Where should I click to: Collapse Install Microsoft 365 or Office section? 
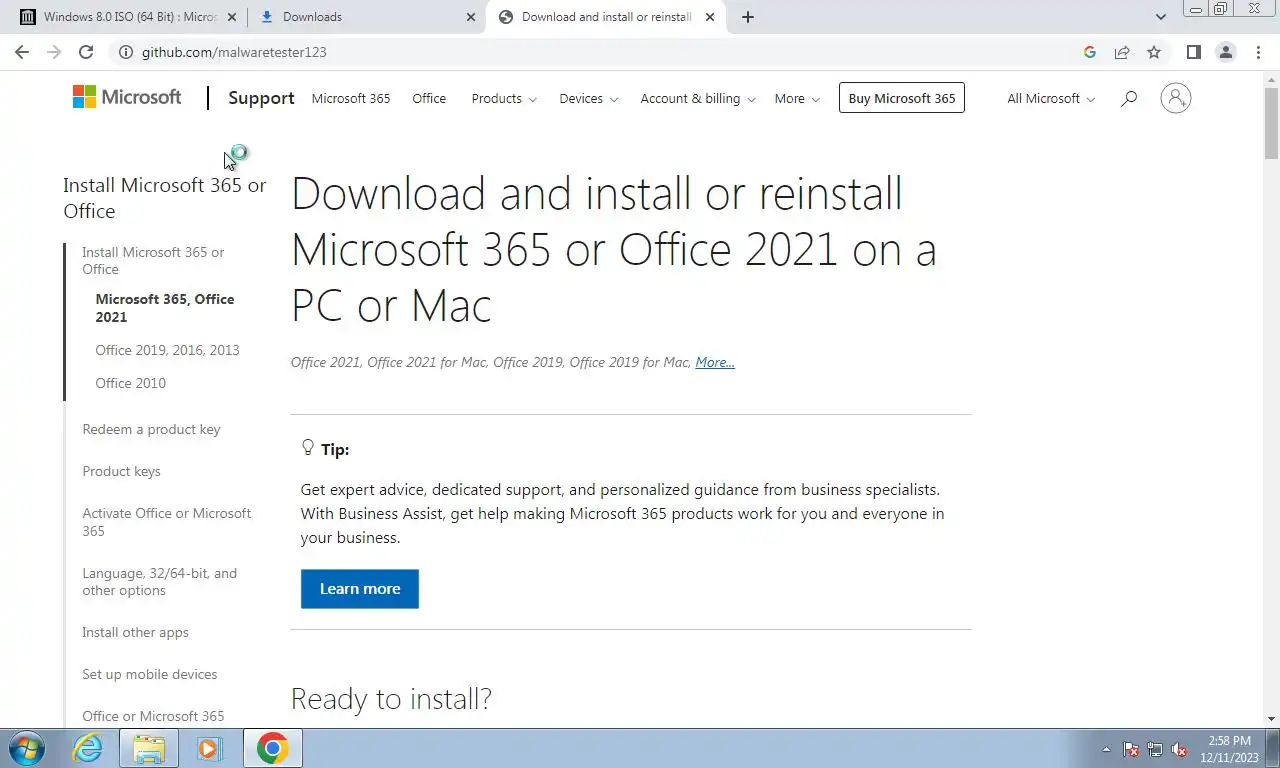(153, 260)
